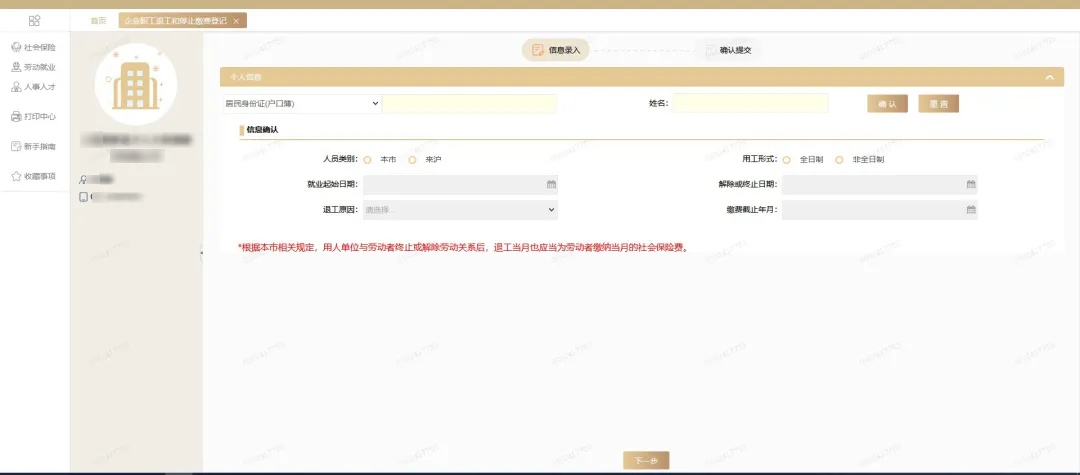Expand the 退工原因 dropdown
Viewport: 1080px width, 475px height.
click(460, 210)
